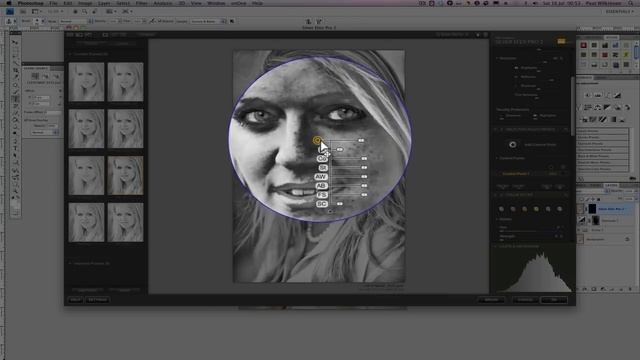The width and height of the screenshot is (640, 360).
Task: Select the Lasso tool in Photoshop toolbar
Action: 16,56
